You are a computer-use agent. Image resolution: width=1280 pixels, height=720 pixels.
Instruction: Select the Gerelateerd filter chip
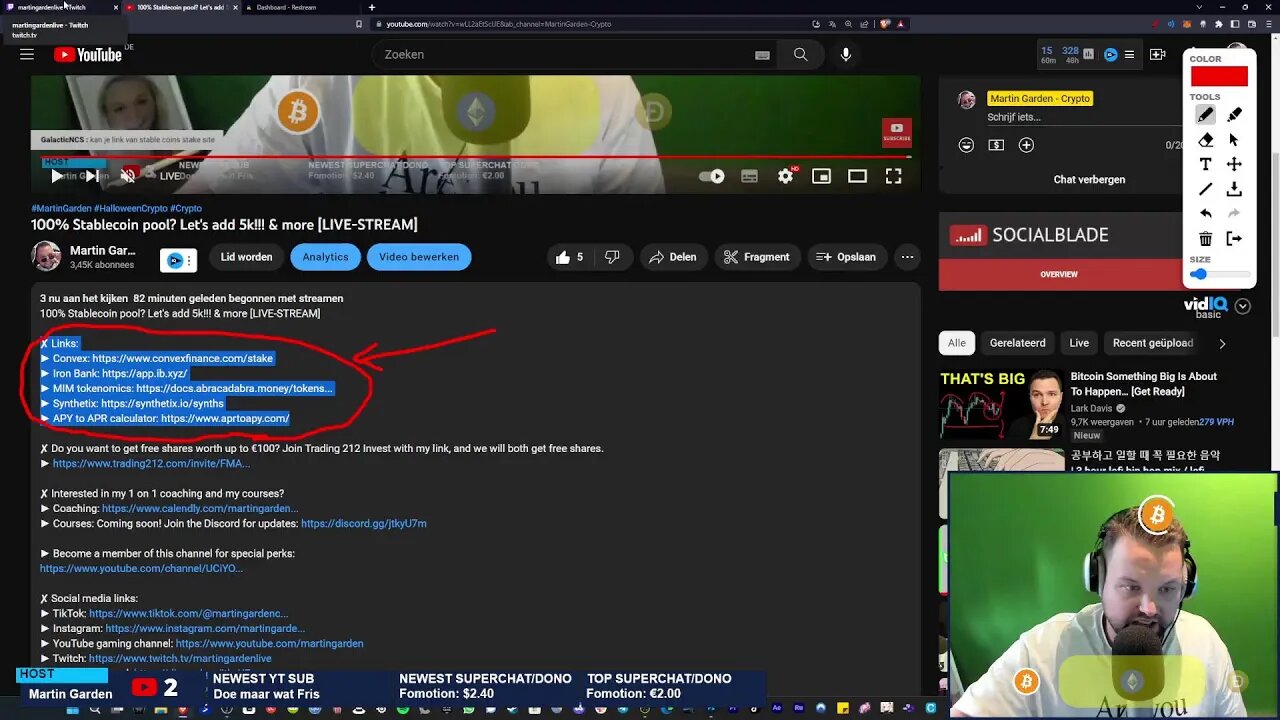point(1017,343)
